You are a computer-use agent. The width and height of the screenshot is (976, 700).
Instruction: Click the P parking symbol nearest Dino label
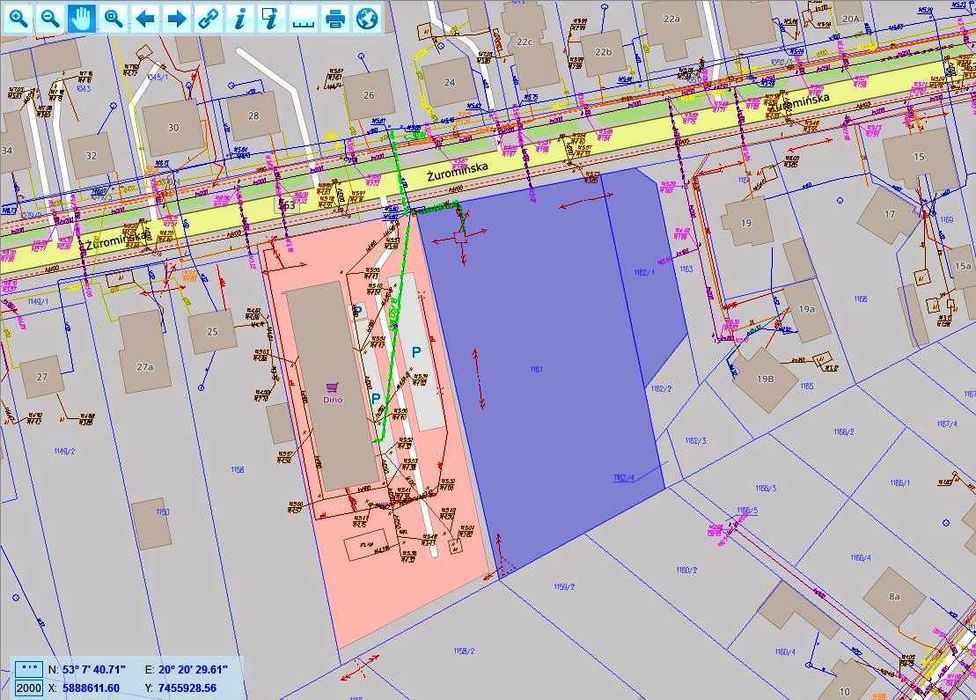pos(375,398)
